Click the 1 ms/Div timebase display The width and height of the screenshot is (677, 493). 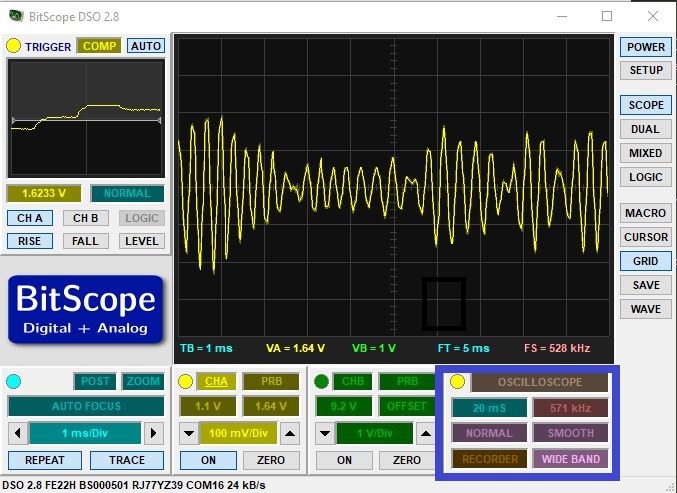point(85,433)
